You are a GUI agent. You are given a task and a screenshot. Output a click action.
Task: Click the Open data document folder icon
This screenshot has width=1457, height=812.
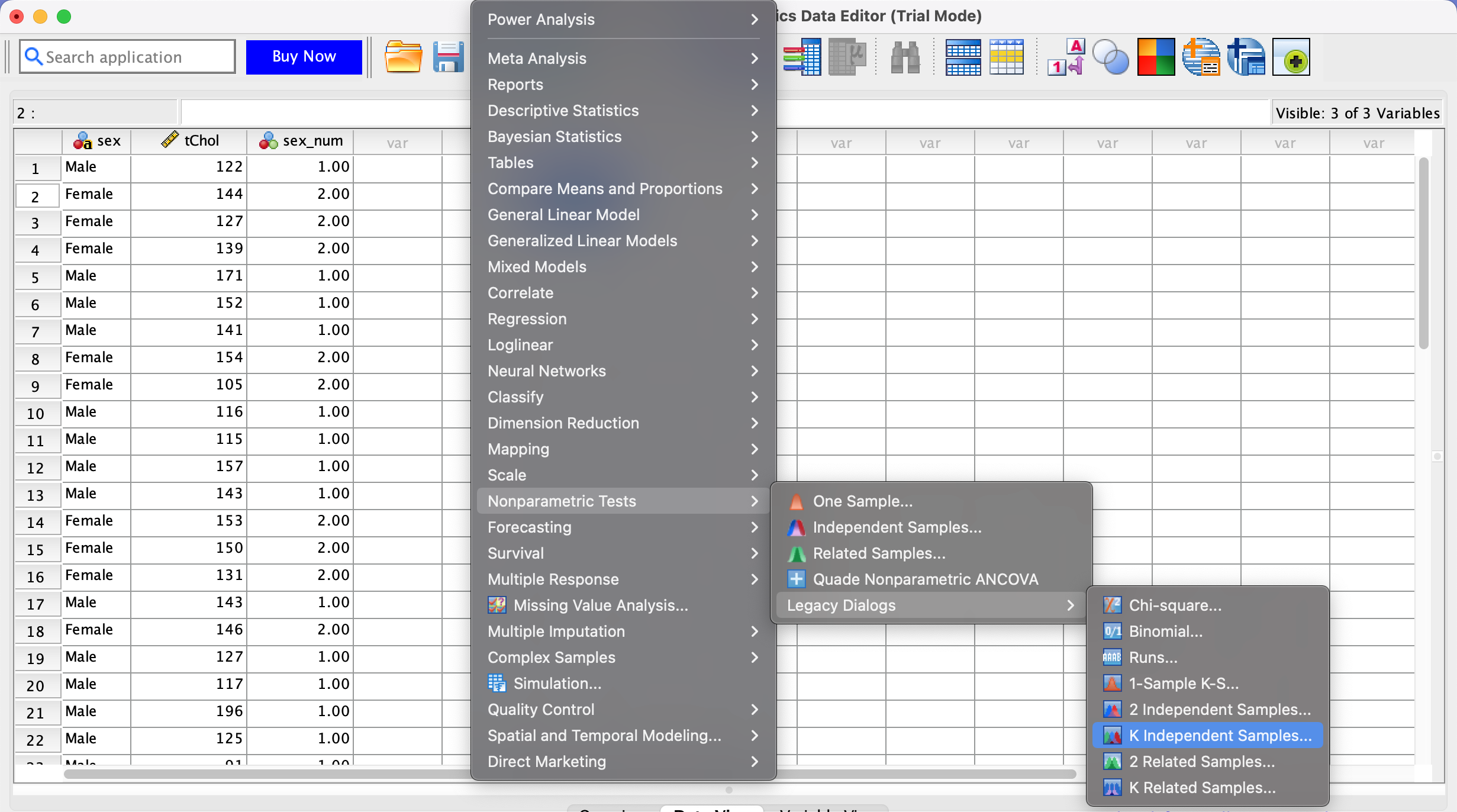tap(403, 57)
